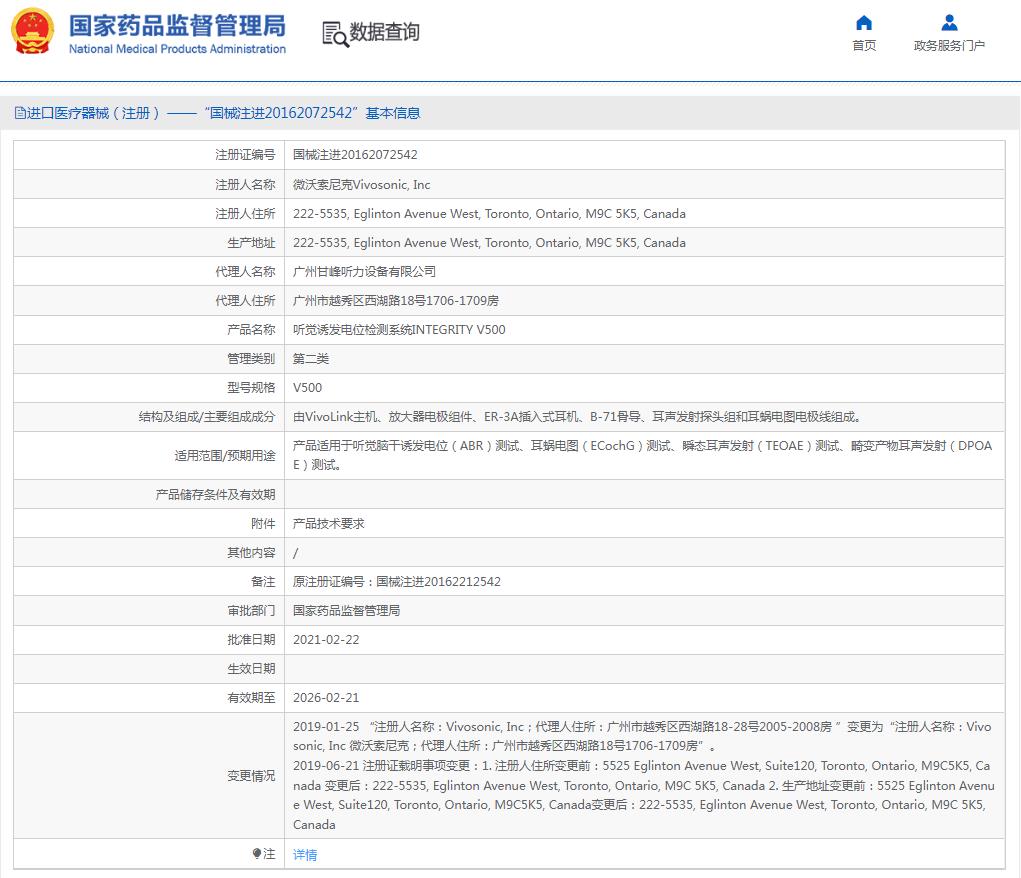Click the 适用范围/预期用途 description text
1021x878 pixels.
(x=642, y=455)
